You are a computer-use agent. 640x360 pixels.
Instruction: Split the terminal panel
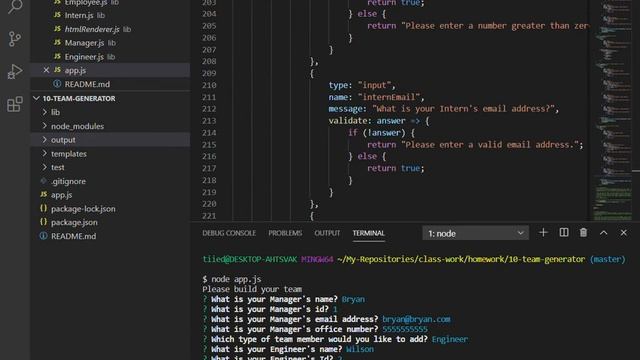[x=564, y=233]
